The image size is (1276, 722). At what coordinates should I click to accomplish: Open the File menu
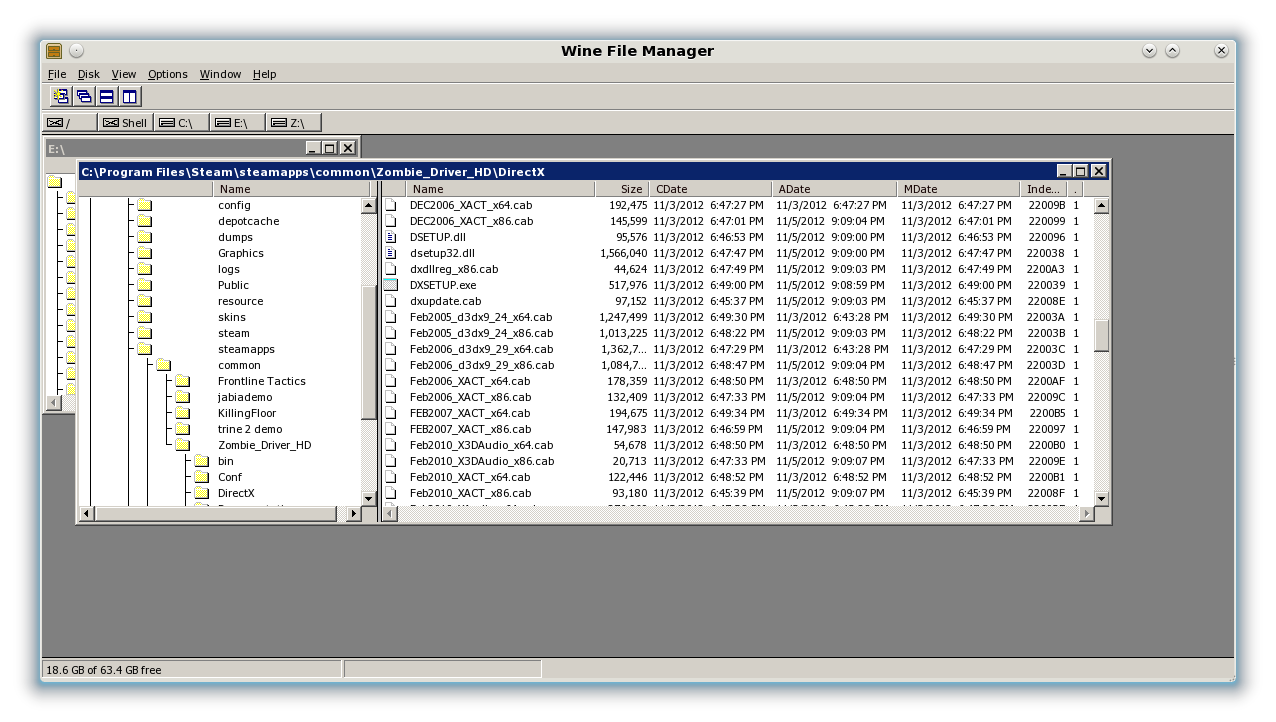[57, 74]
